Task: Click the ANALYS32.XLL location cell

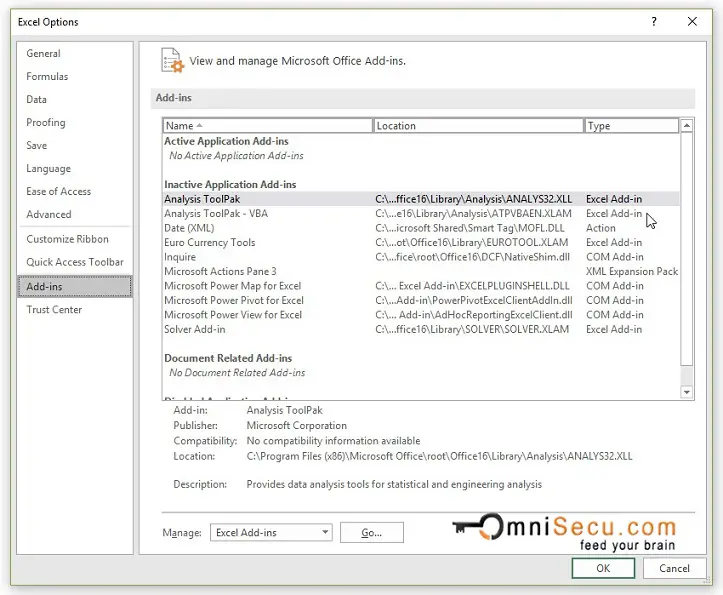Action: coord(474,199)
